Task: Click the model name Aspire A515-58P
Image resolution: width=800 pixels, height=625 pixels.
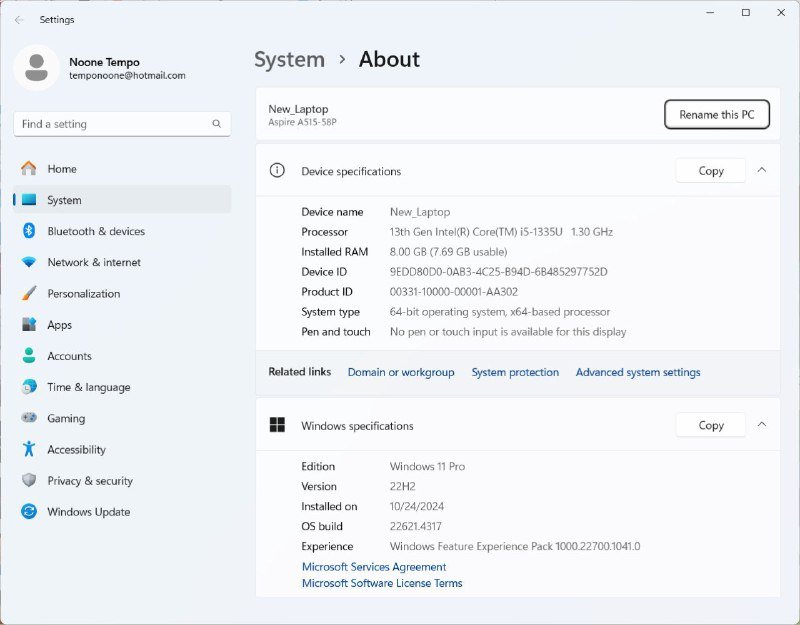Action: pyautogui.click(x=302, y=122)
